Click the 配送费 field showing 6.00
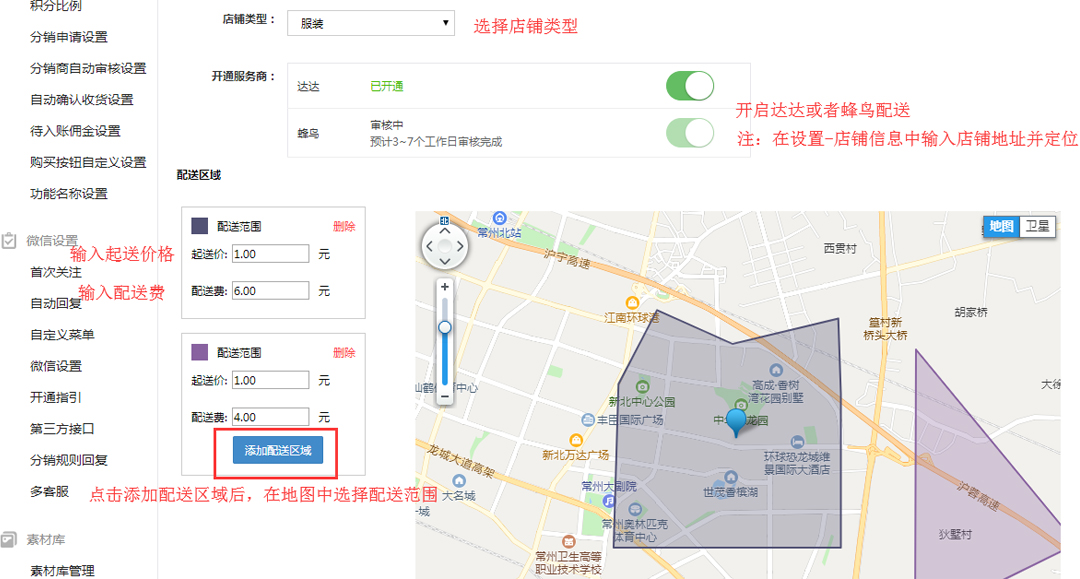 click(270, 290)
